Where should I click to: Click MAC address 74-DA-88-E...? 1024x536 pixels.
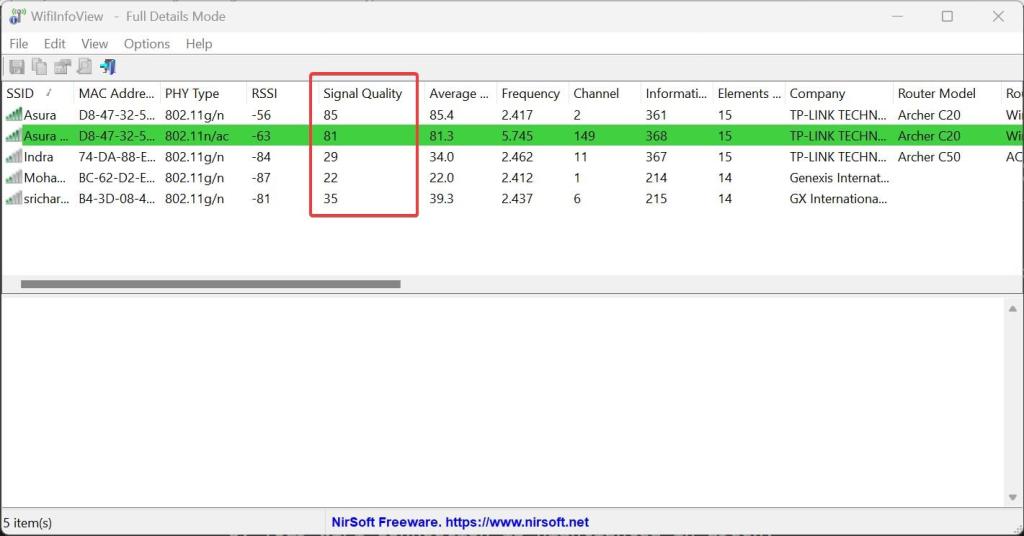pyautogui.click(x=116, y=157)
